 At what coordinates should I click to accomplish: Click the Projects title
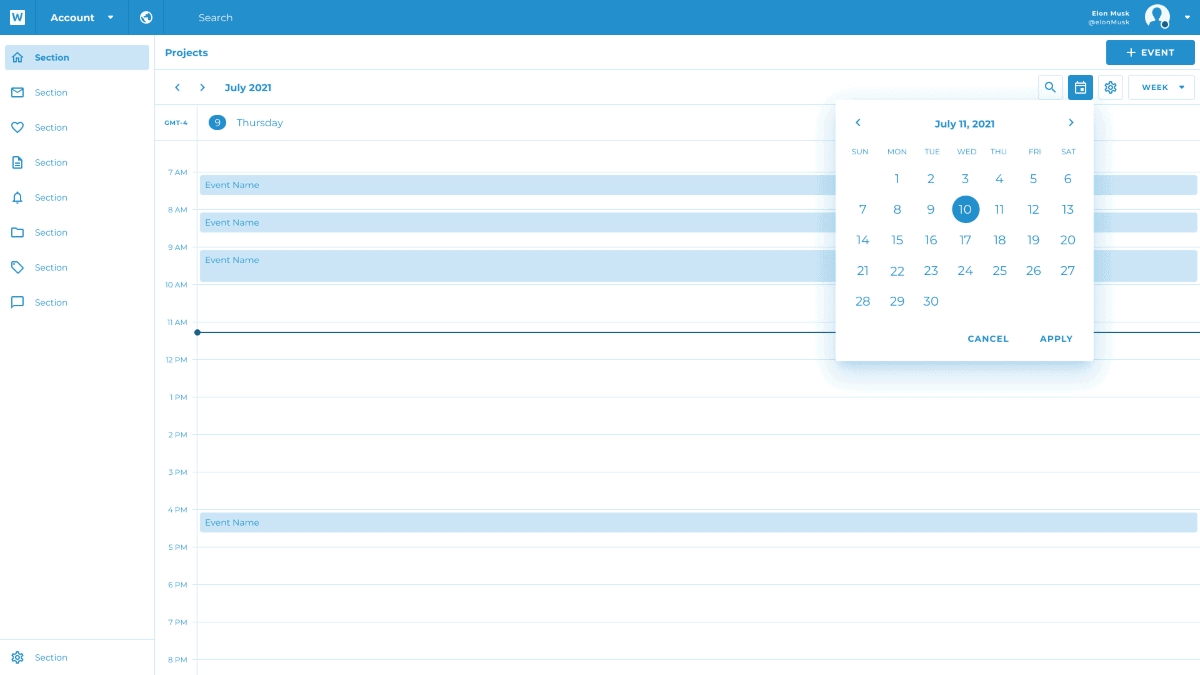tap(187, 52)
